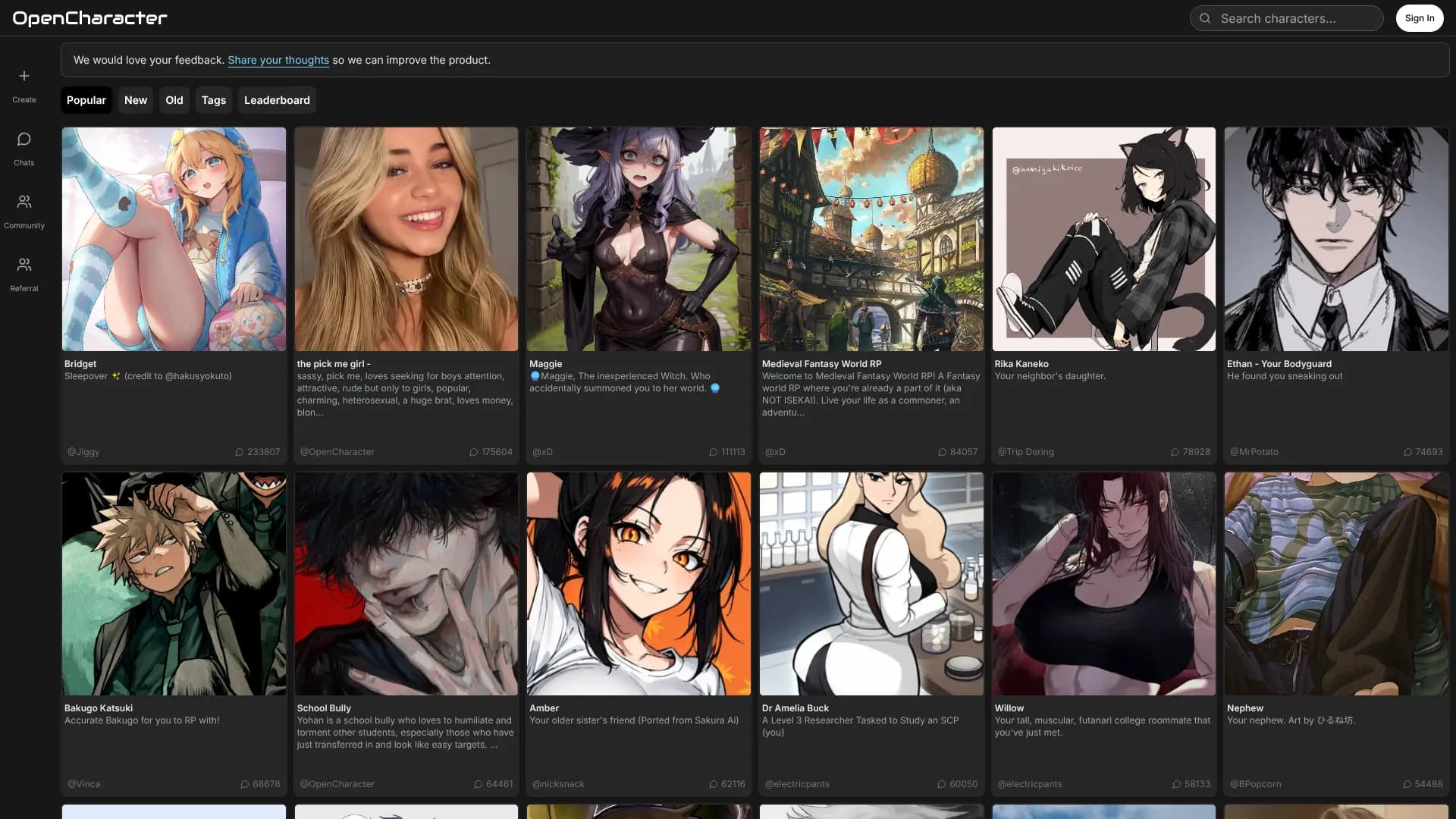Open the Community sidebar icon

point(24,202)
